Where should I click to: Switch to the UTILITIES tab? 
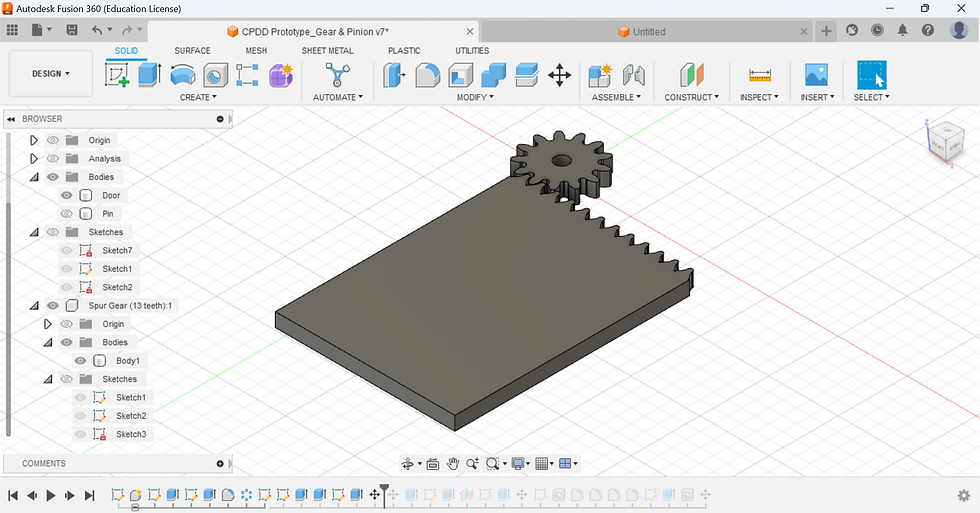(472, 51)
